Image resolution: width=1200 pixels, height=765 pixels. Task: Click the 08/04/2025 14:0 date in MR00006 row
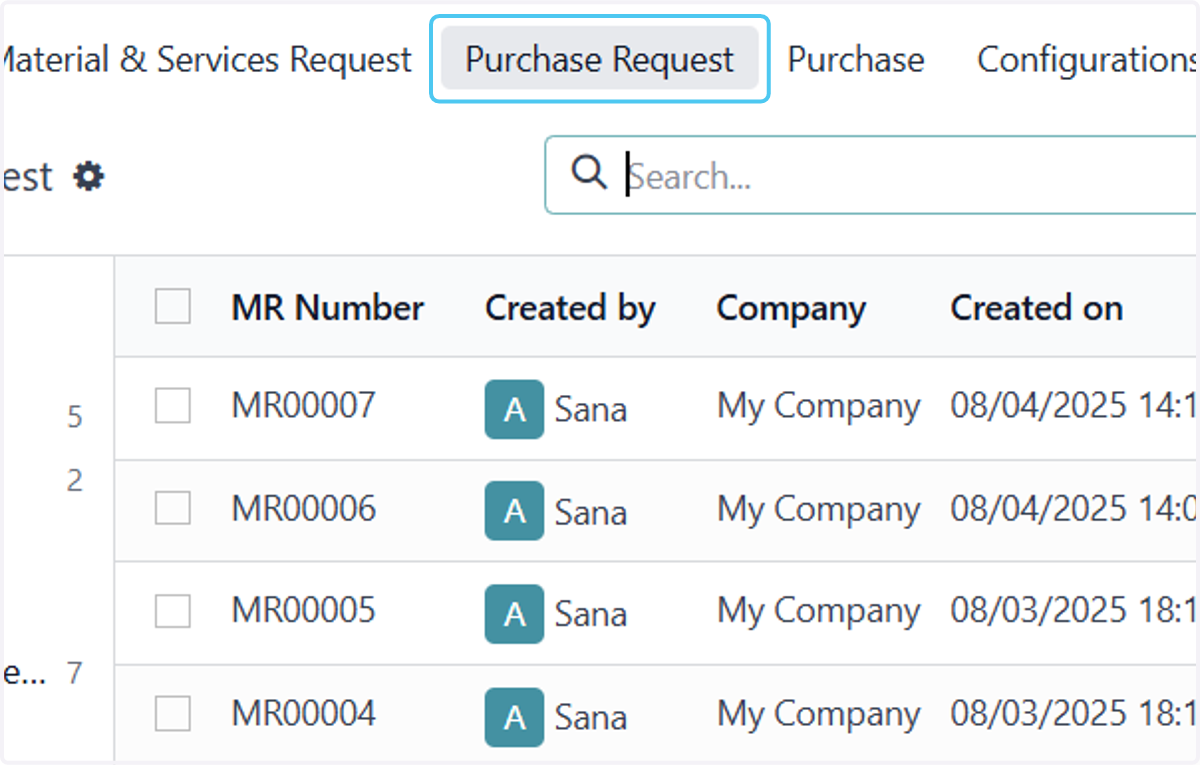[x=1074, y=508]
